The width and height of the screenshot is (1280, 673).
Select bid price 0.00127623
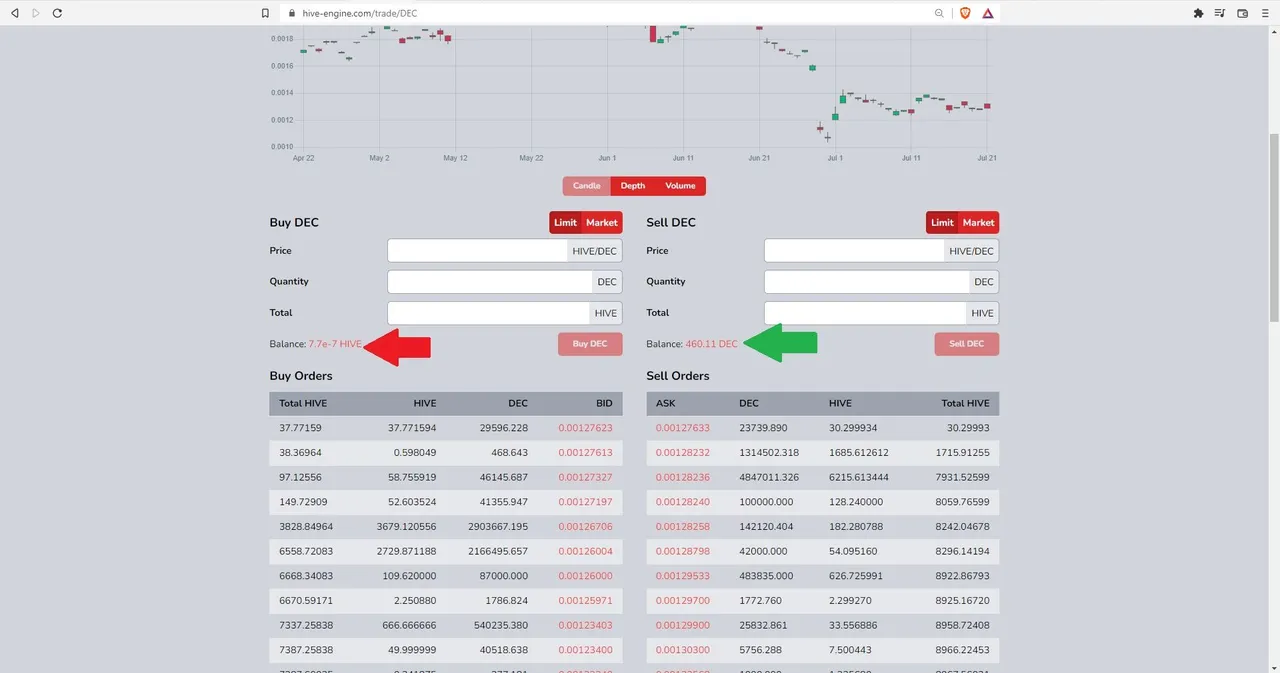[x=585, y=428]
